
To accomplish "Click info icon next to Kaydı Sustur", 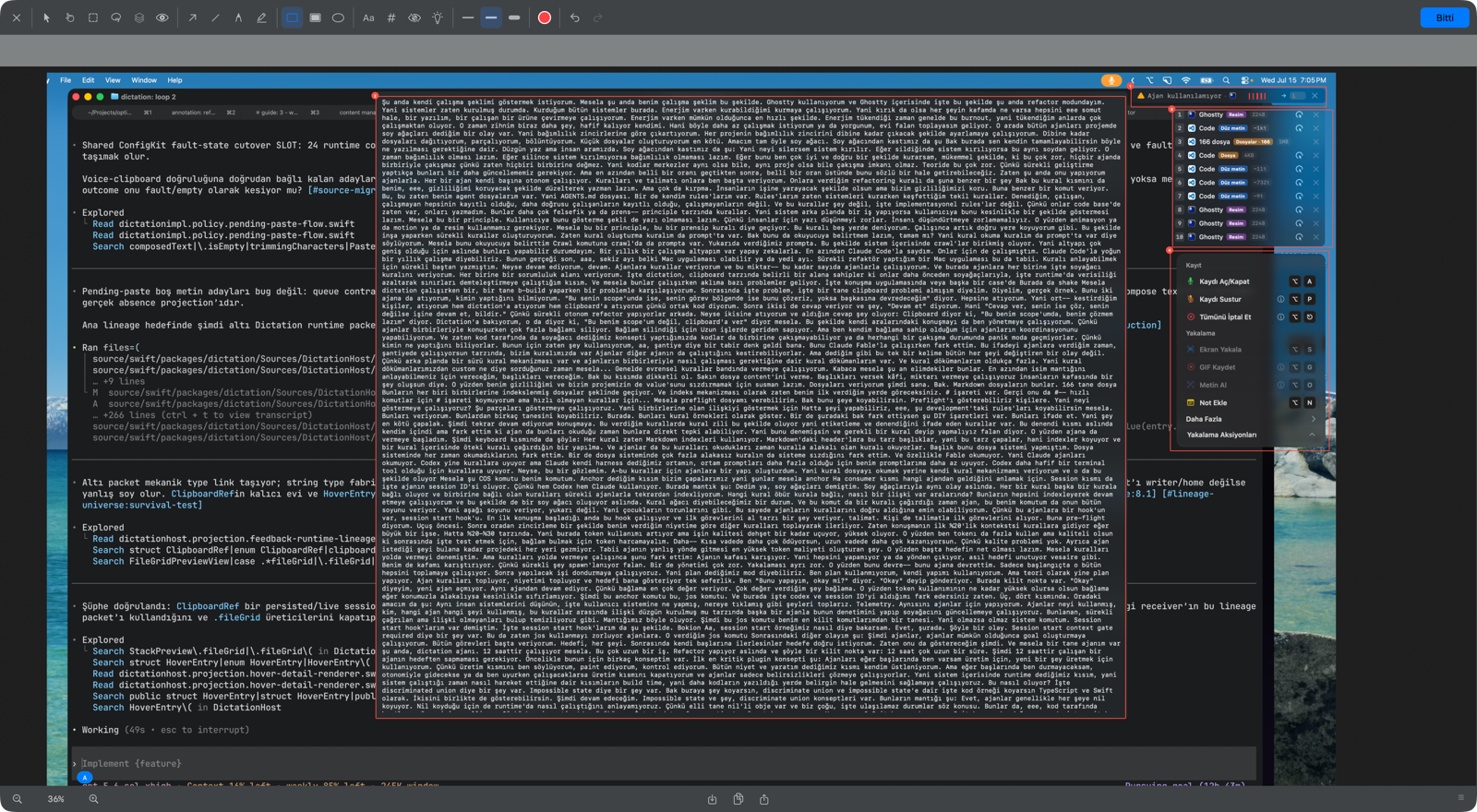I will tap(1280, 299).
